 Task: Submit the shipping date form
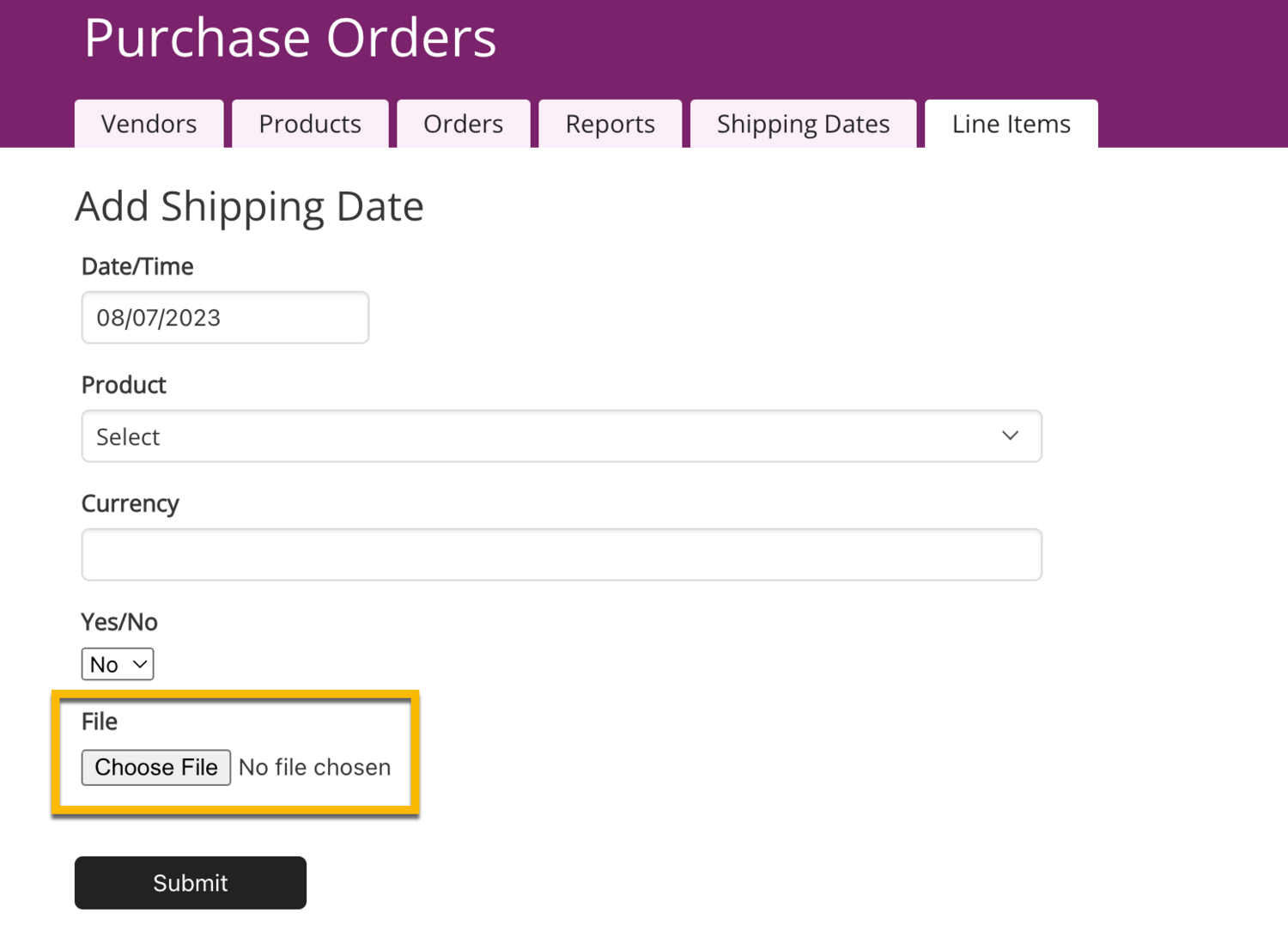point(191,883)
